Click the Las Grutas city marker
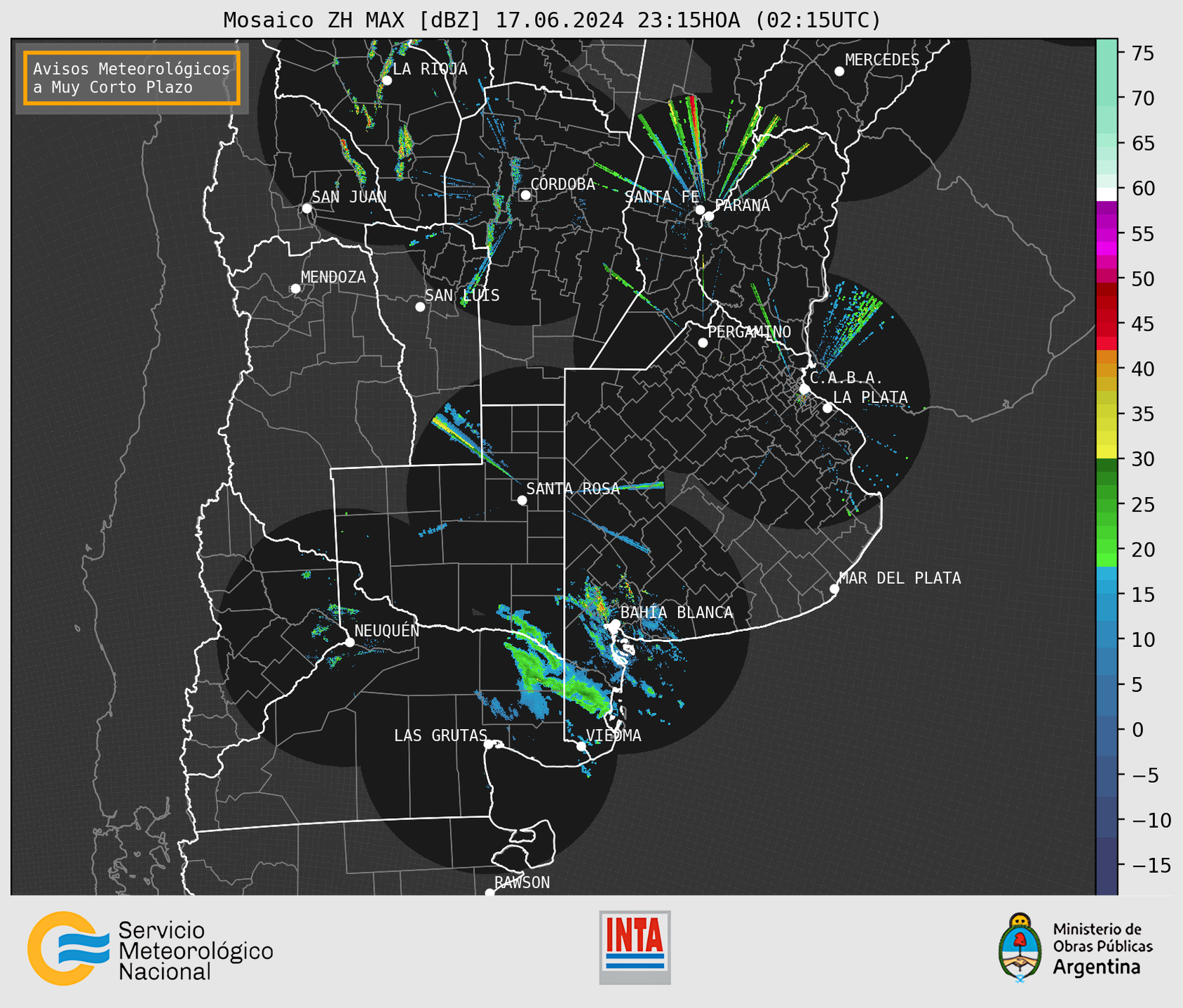 click(x=489, y=744)
